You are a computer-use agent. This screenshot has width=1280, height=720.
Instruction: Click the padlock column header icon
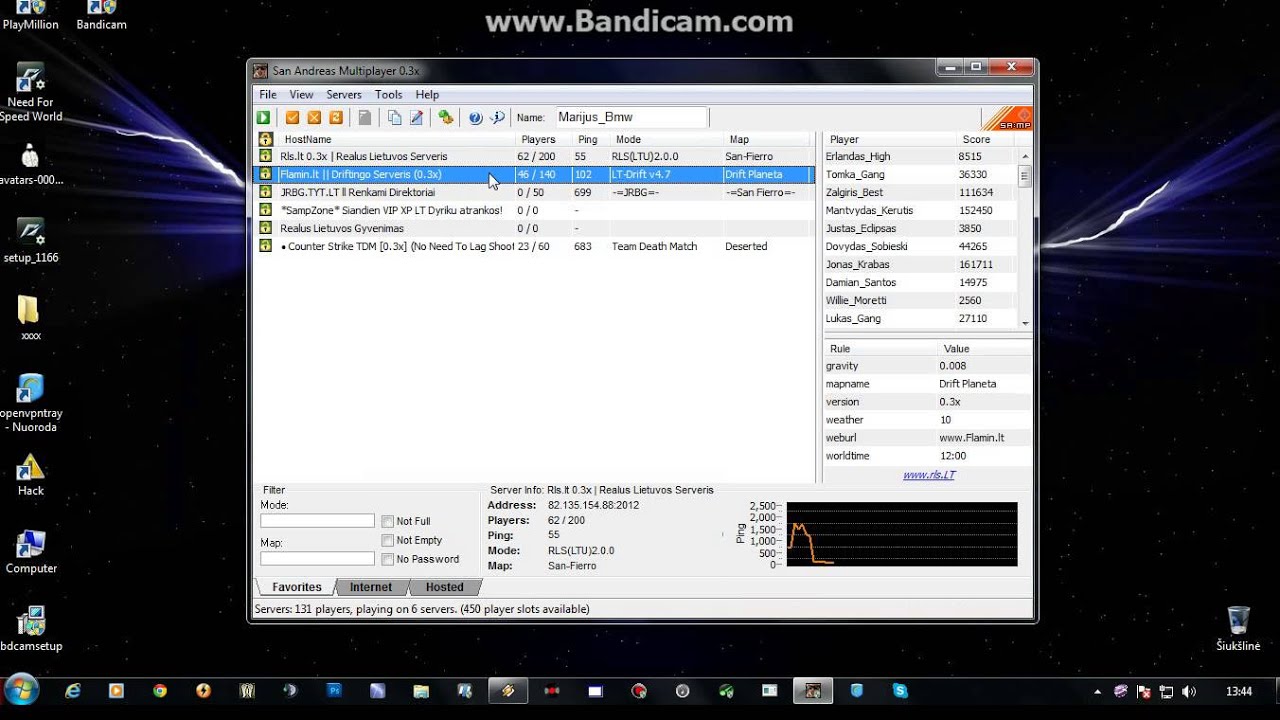(265, 140)
